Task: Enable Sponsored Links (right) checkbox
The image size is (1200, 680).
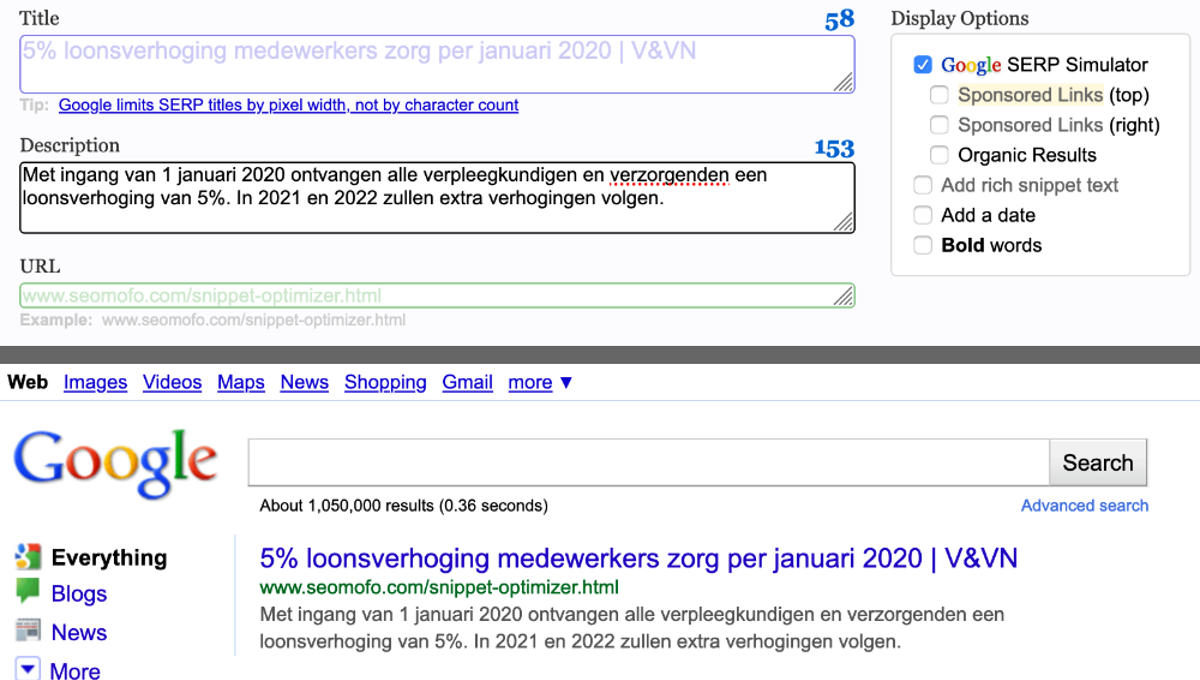Action: (939, 125)
